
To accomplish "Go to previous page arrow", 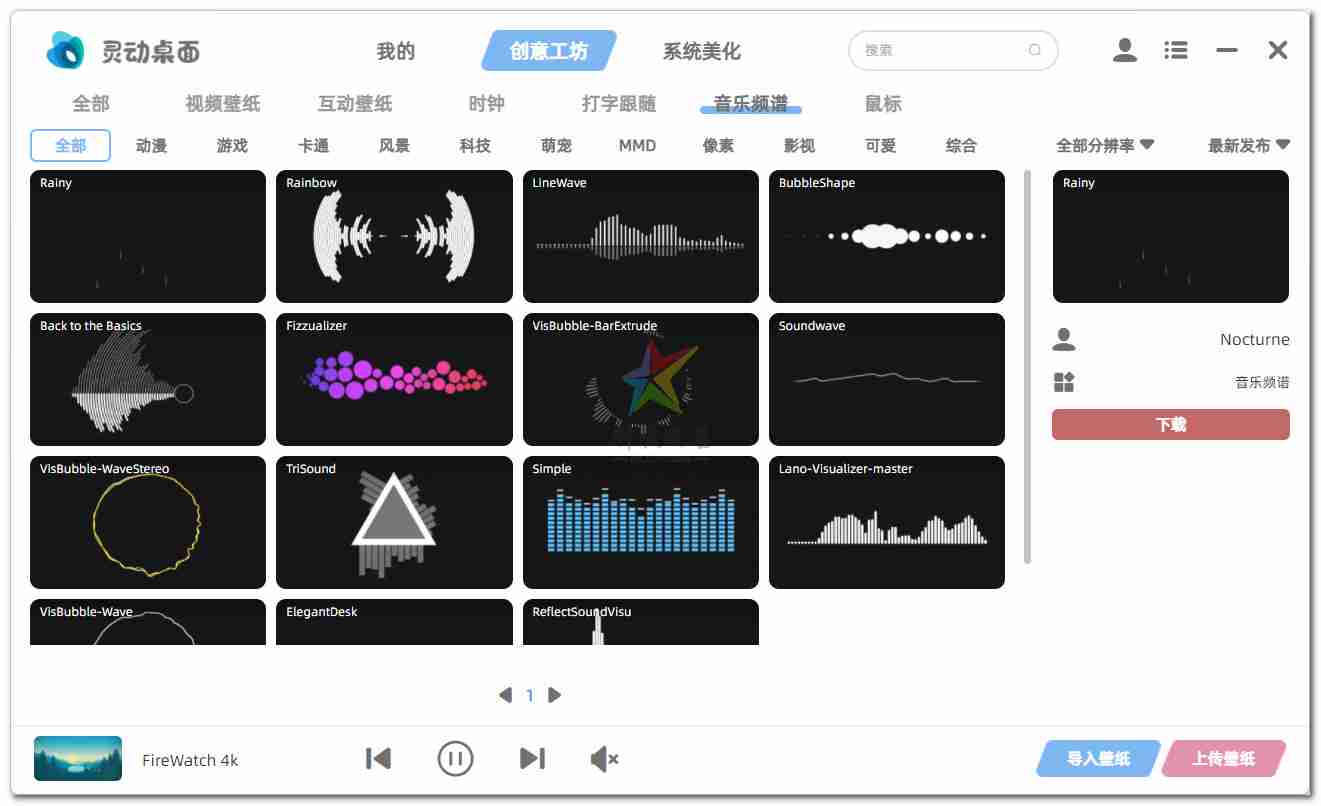I will pos(505,695).
